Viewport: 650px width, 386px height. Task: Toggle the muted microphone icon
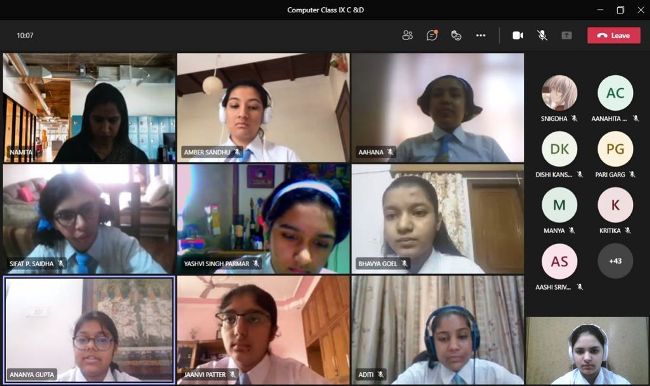click(x=542, y=35)
